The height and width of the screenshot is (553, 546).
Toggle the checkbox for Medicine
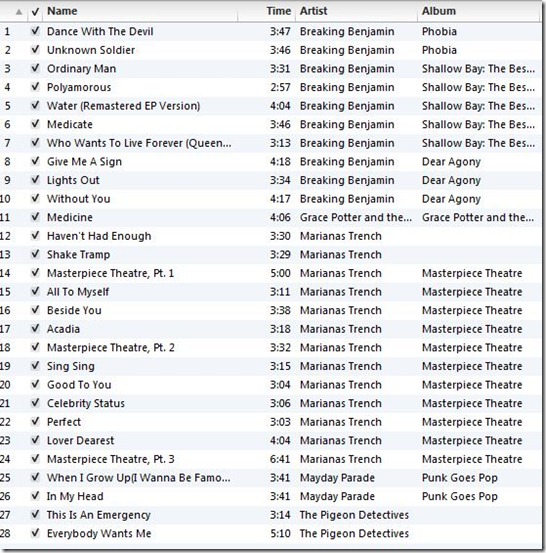tap(35, 217)
